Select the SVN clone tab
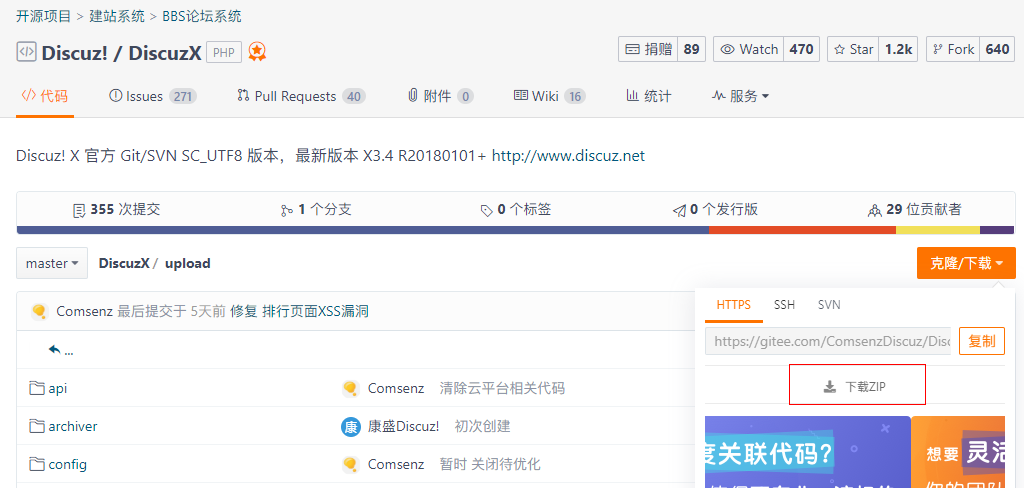Image resolution: width=1024 pixels, height=488 pixels. (829, 304)
